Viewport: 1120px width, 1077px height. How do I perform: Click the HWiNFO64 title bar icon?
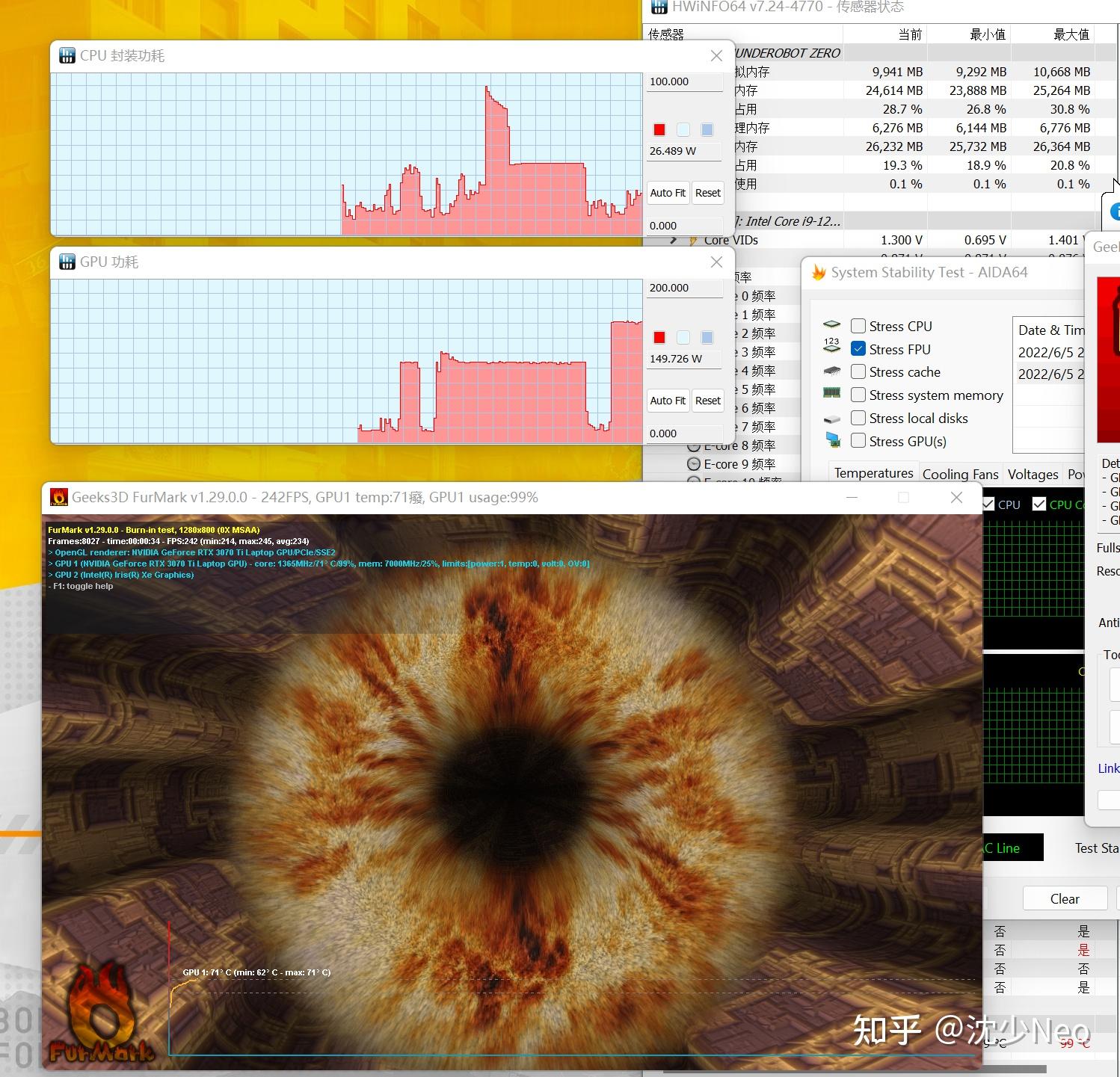click(659, 7)
